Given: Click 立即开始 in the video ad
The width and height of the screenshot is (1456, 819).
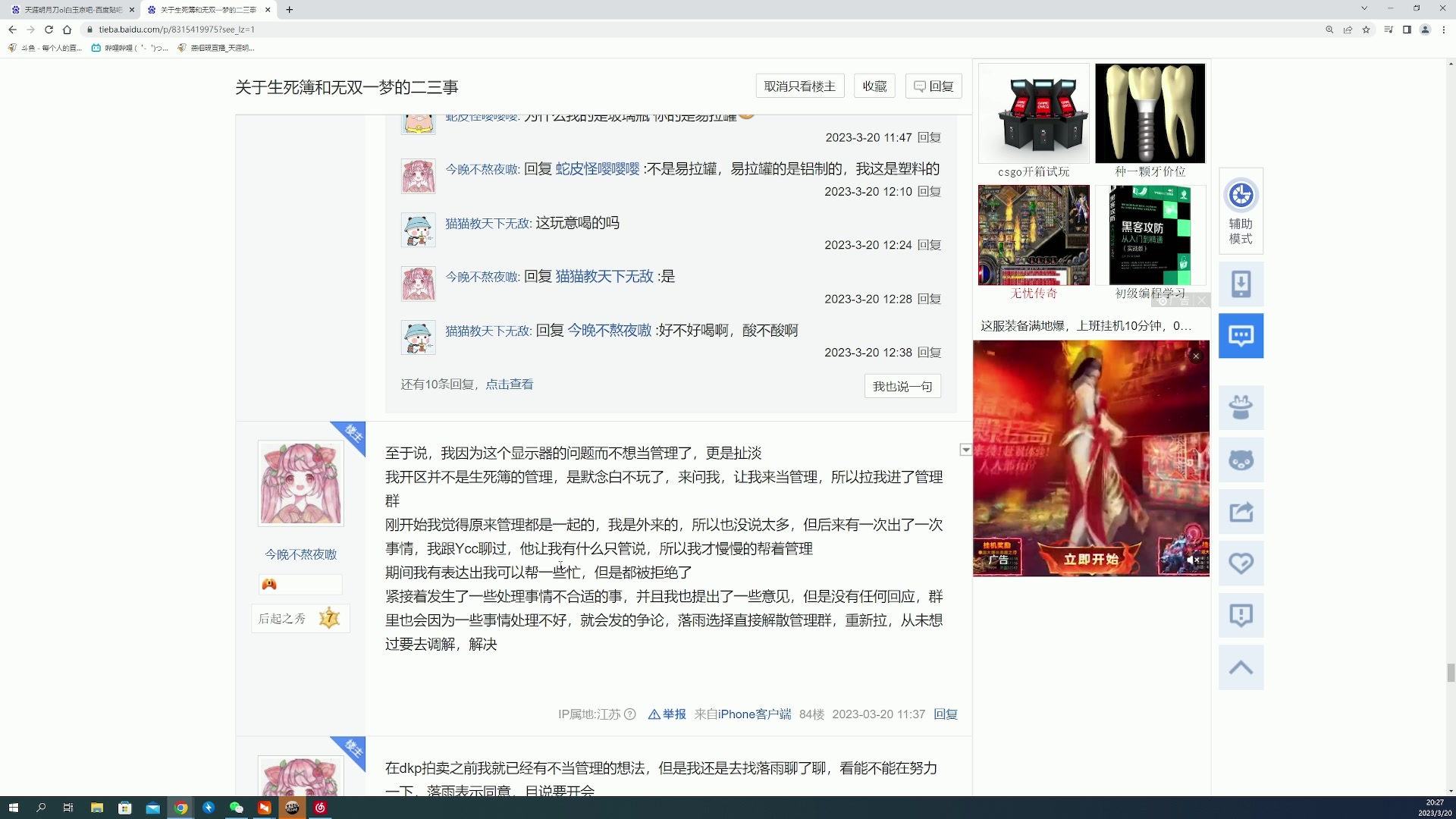Looking at the screenshot, I should [1090, 560].
